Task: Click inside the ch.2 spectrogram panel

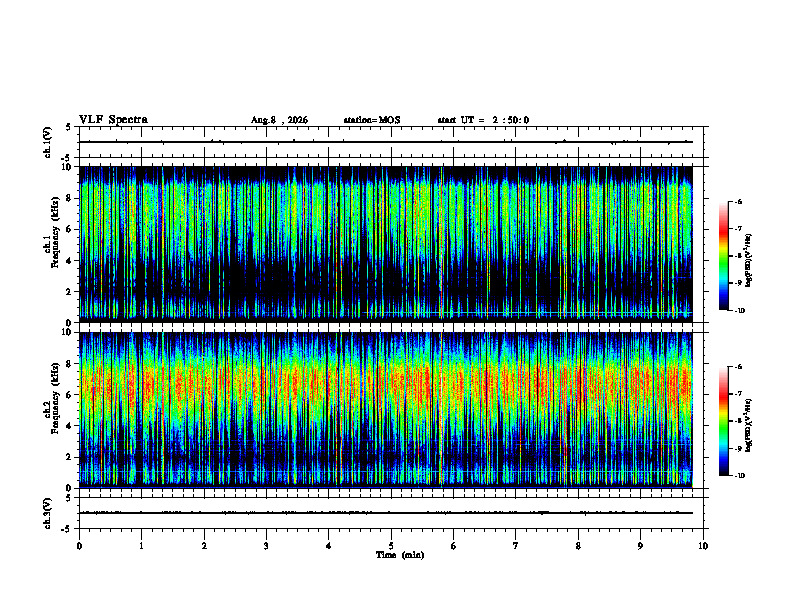Action: pyautogui.click(x=386, y=409)
